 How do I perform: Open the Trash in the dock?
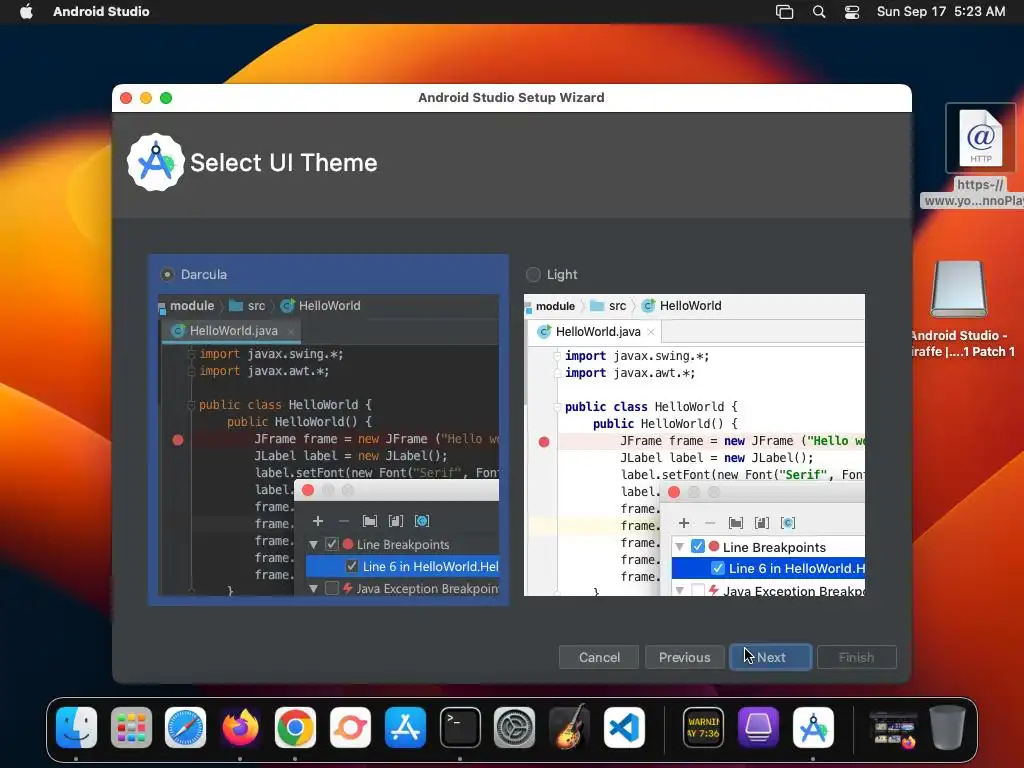point(948,728)
